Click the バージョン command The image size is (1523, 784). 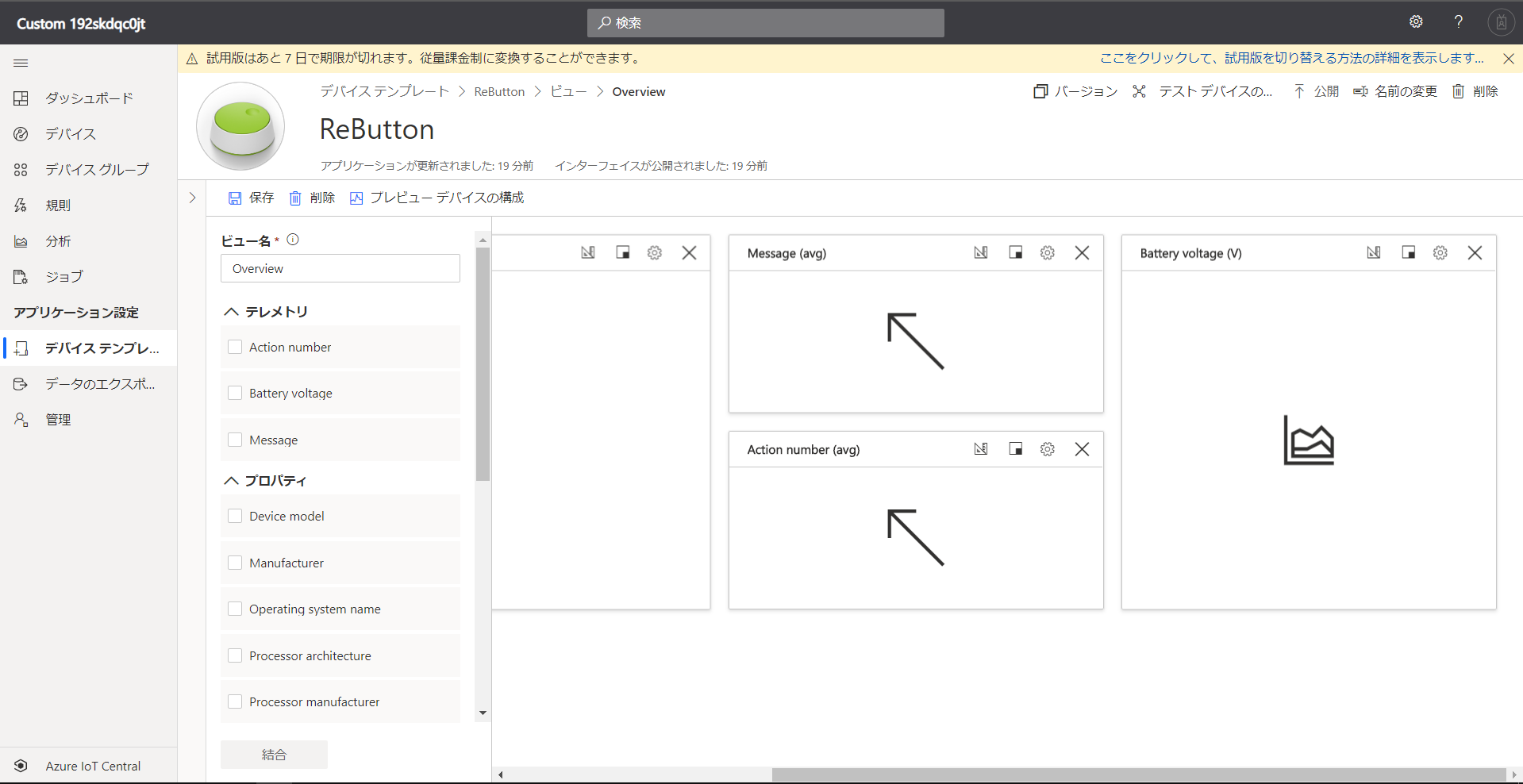[x=1075, y=91]
